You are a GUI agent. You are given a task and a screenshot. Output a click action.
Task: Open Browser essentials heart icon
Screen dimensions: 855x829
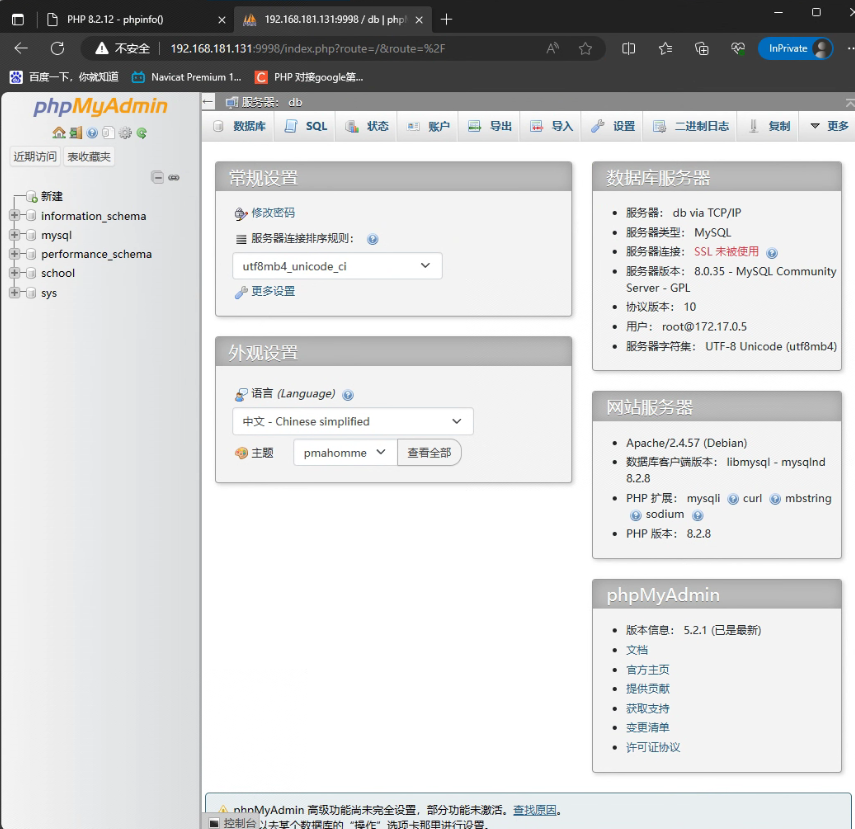(x=738, y=49)
